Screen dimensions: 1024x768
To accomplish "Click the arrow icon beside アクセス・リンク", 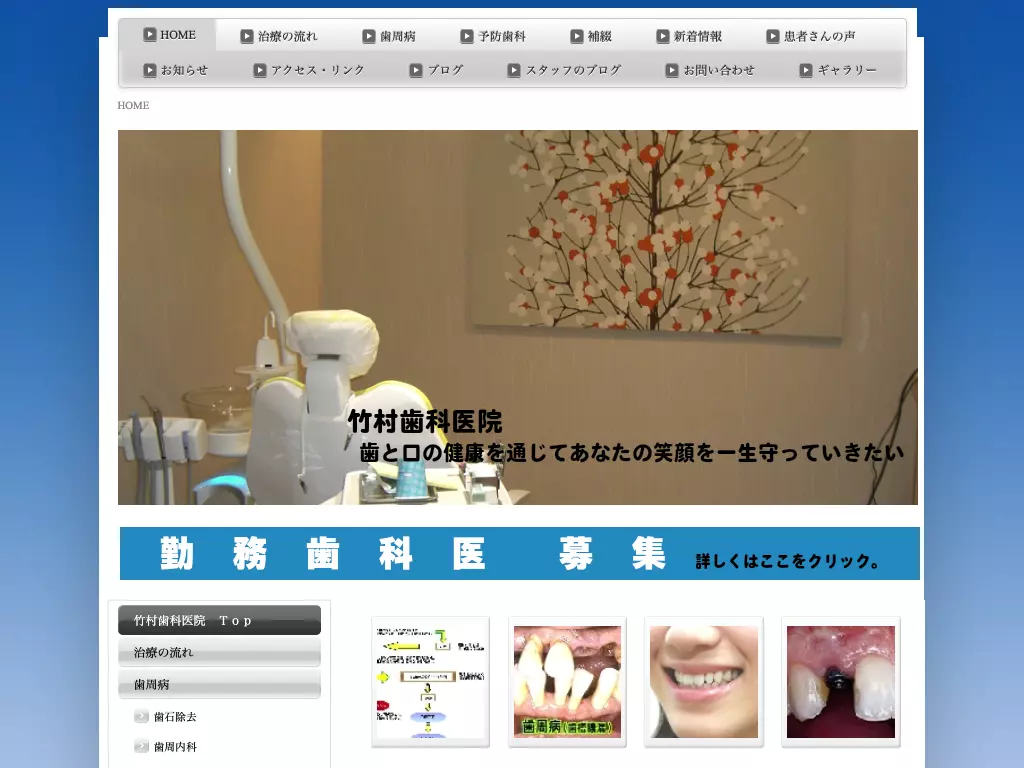I will click(260, 70).
